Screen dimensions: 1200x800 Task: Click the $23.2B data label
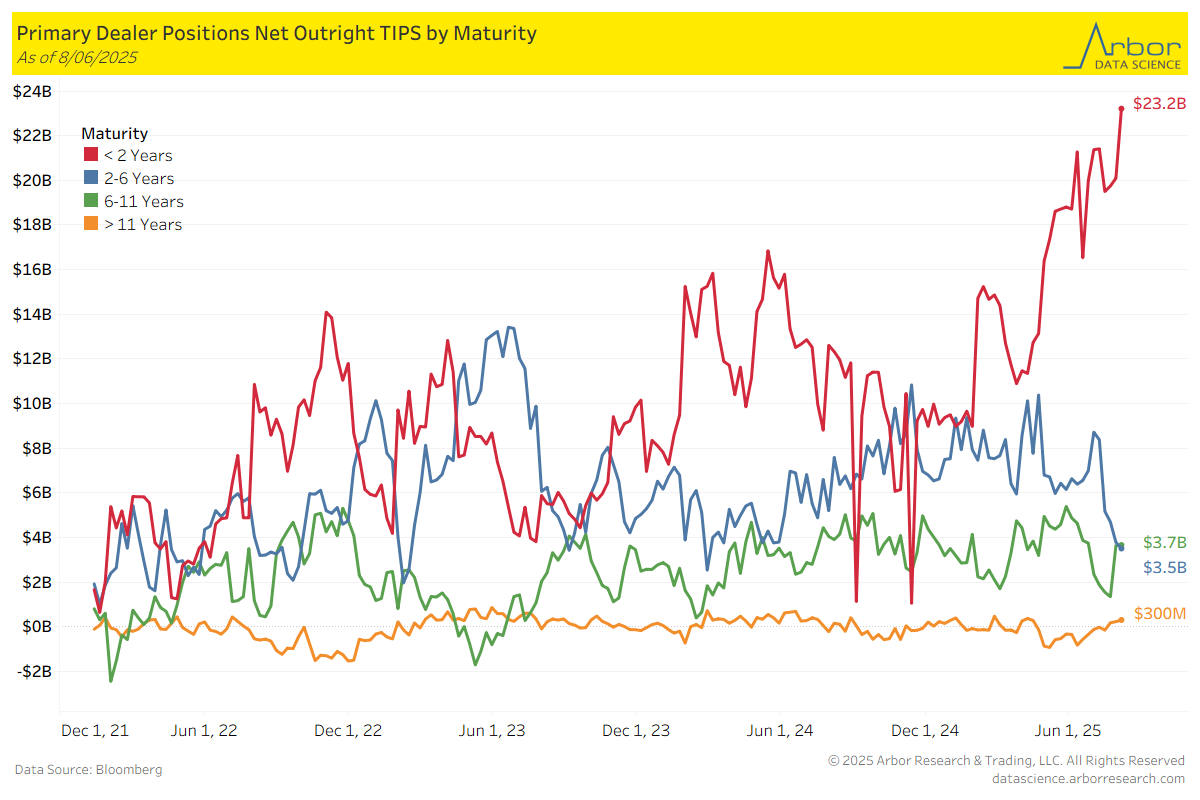click(1158, 104)
